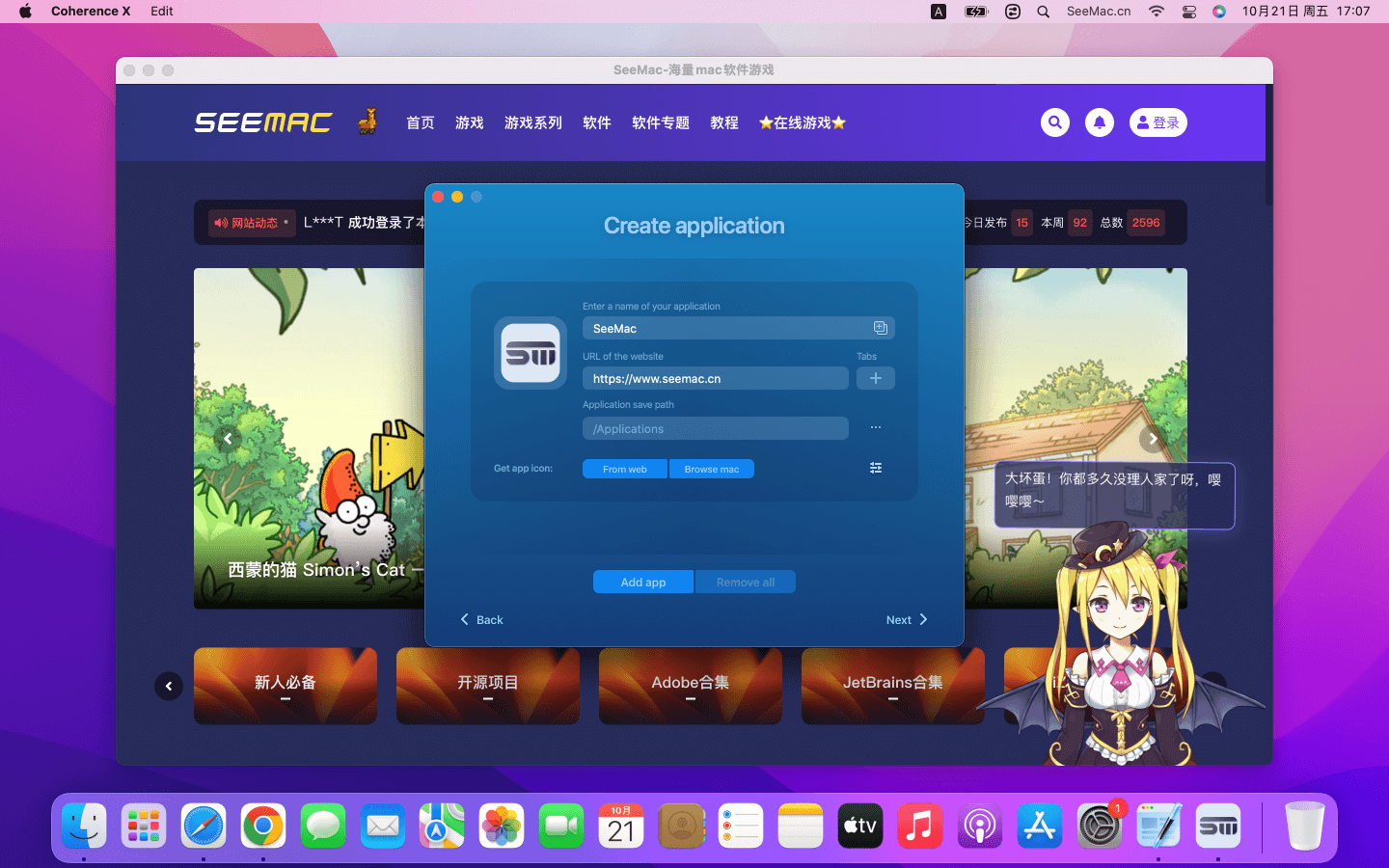Open Apple TV from the Dock
The height and width of the screenshot is (868, 1389).
coord(860,827)
